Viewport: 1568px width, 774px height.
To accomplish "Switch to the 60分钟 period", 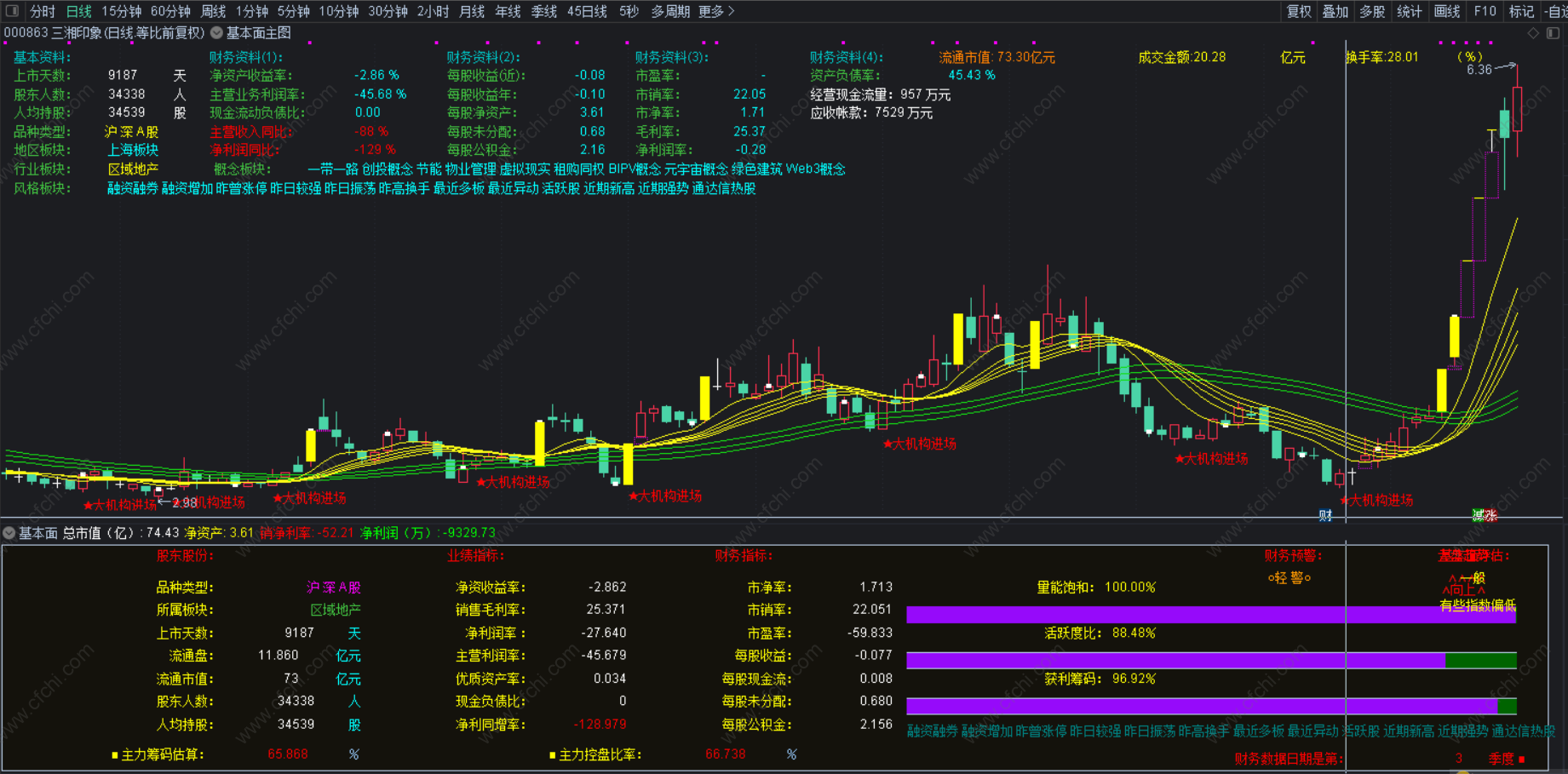I will [x=170, y=11].
